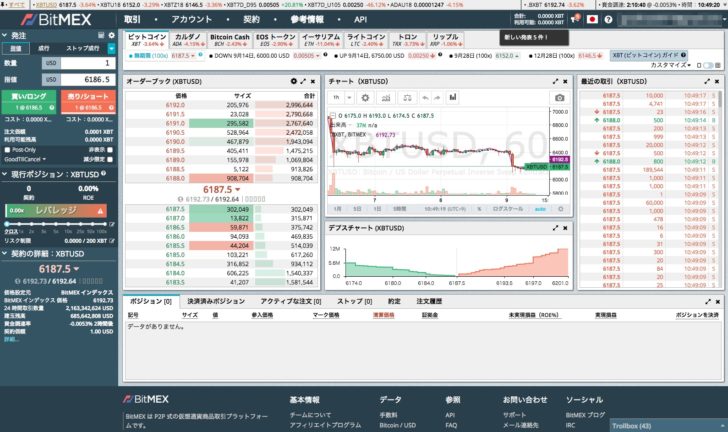Toggle ログスケール on the chart
This screenshot has height=432, width=728.
point(507,209)
